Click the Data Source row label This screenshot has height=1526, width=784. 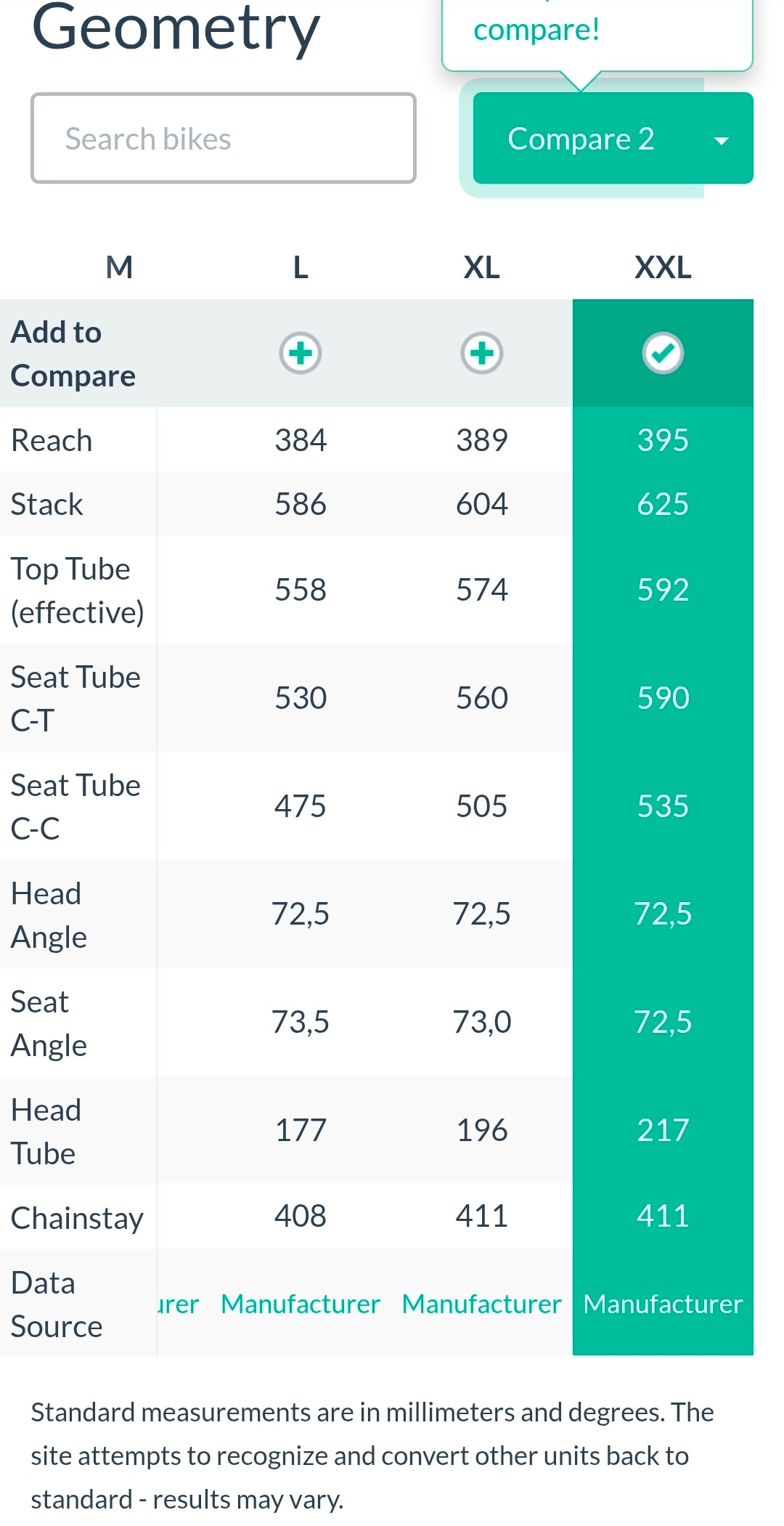click(x=57, y=1304)
